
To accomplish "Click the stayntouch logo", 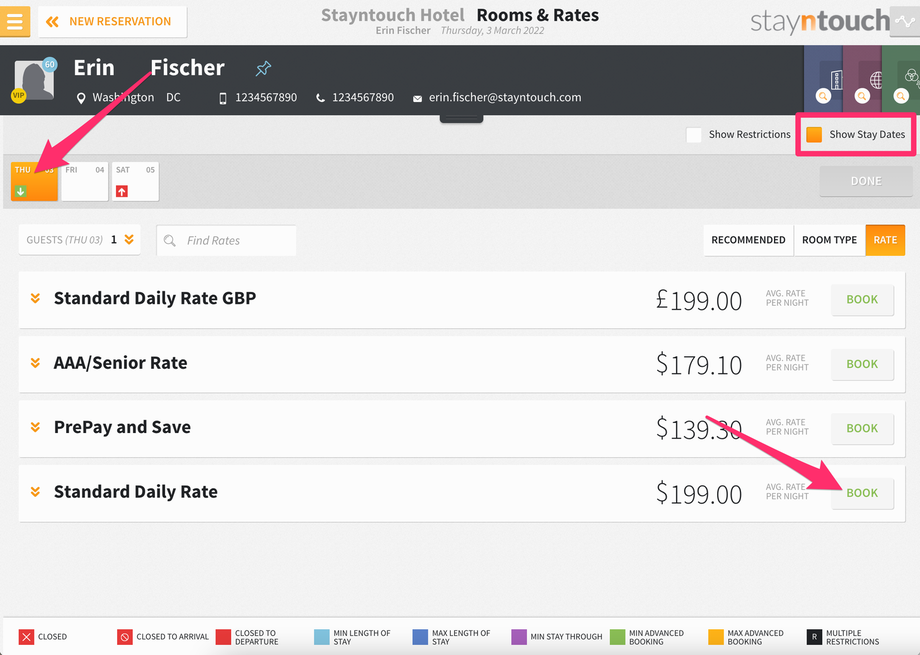I will (820, 22).
